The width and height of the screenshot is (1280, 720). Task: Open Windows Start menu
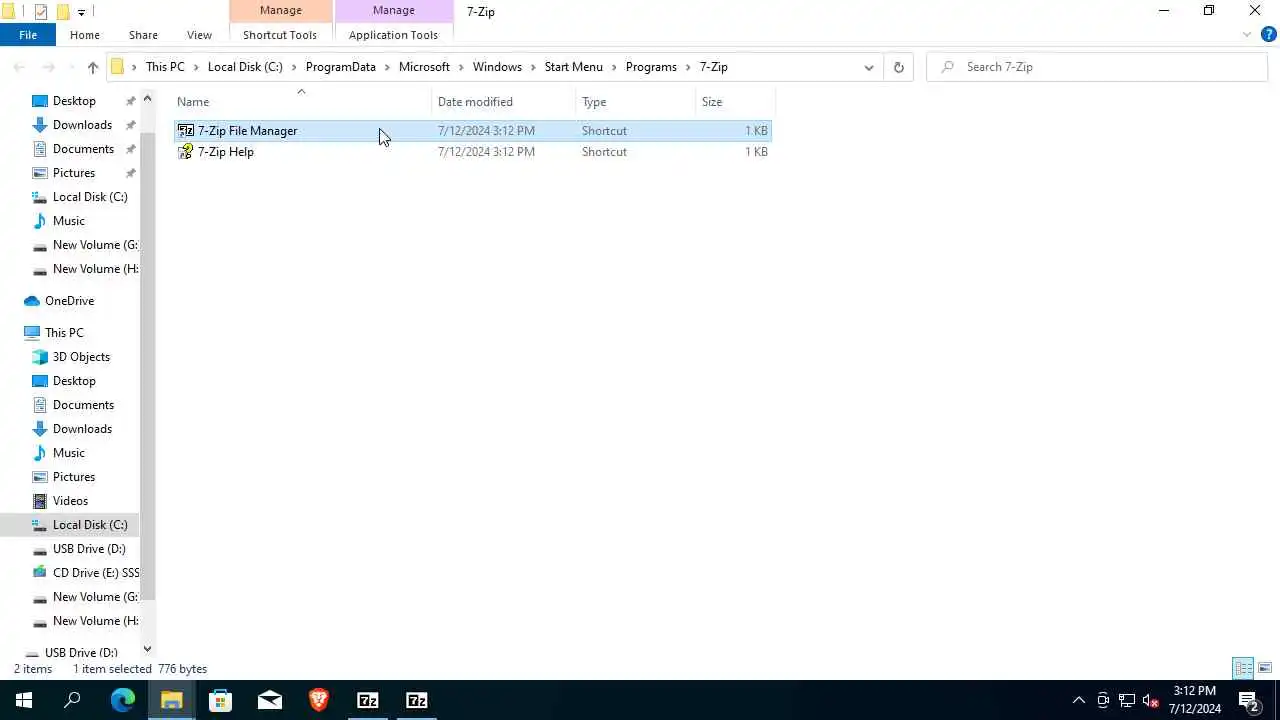24,700
